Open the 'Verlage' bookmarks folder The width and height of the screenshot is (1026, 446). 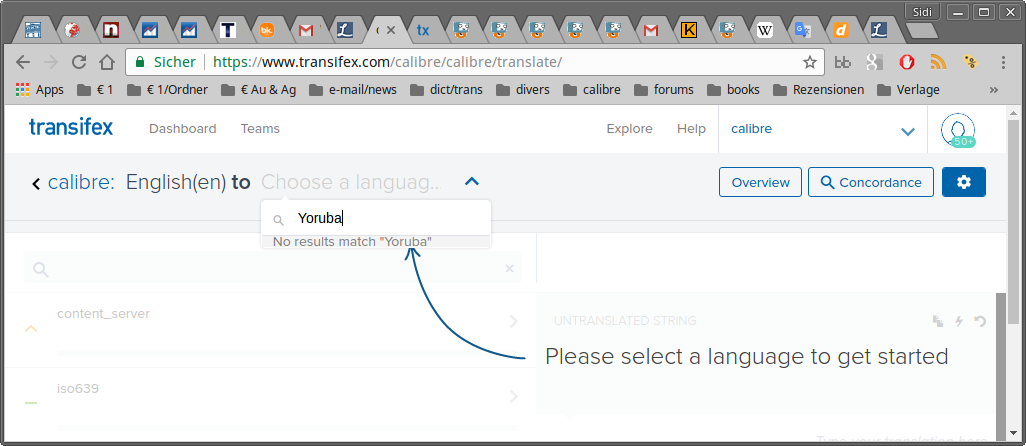pyautogui.click(x=908, y=90)
